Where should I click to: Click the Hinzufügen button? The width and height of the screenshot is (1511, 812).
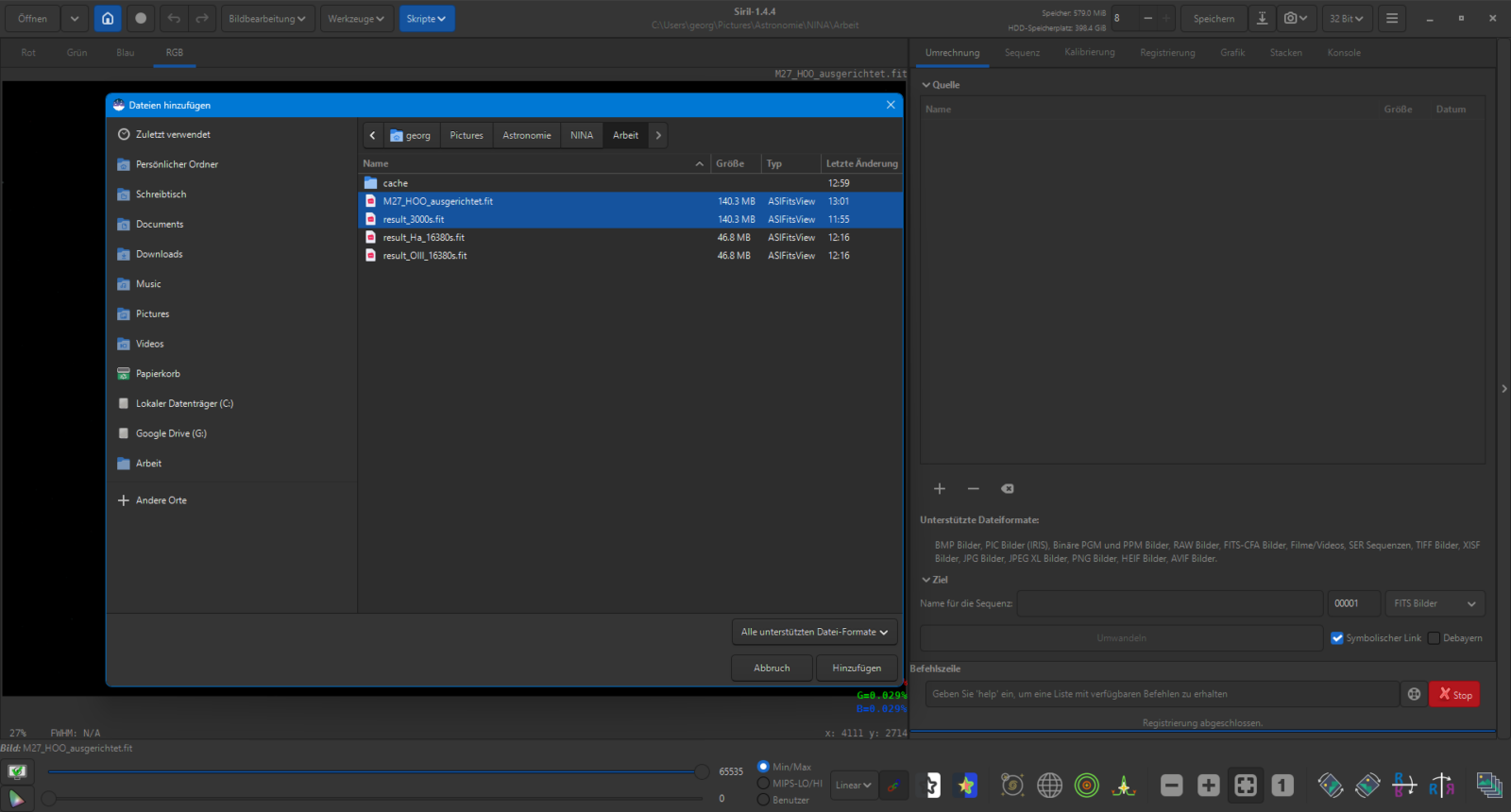click(x=857, y=668)
